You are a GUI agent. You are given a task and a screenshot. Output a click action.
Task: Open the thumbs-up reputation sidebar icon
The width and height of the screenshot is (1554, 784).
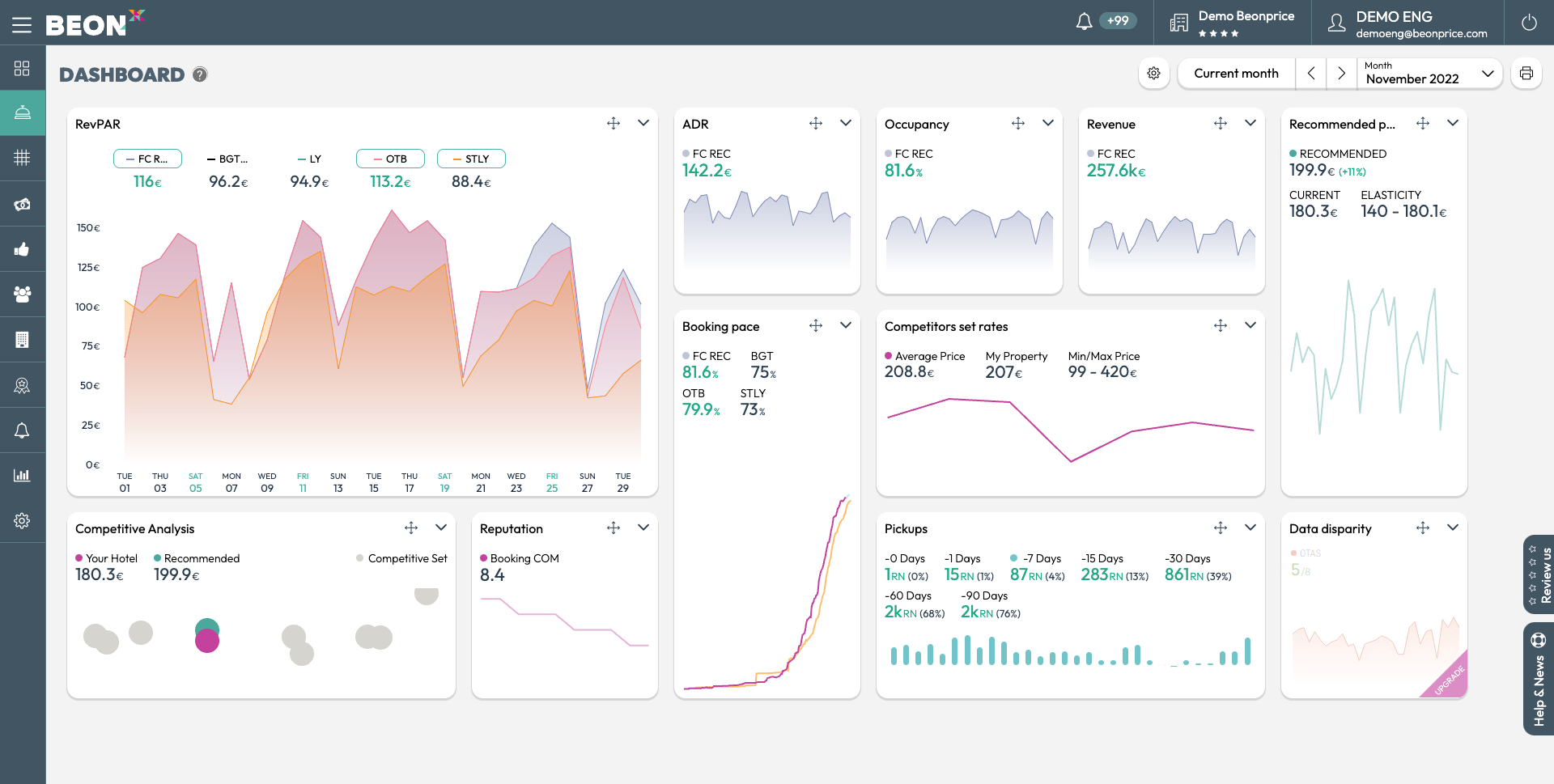[x=22, y=249]
